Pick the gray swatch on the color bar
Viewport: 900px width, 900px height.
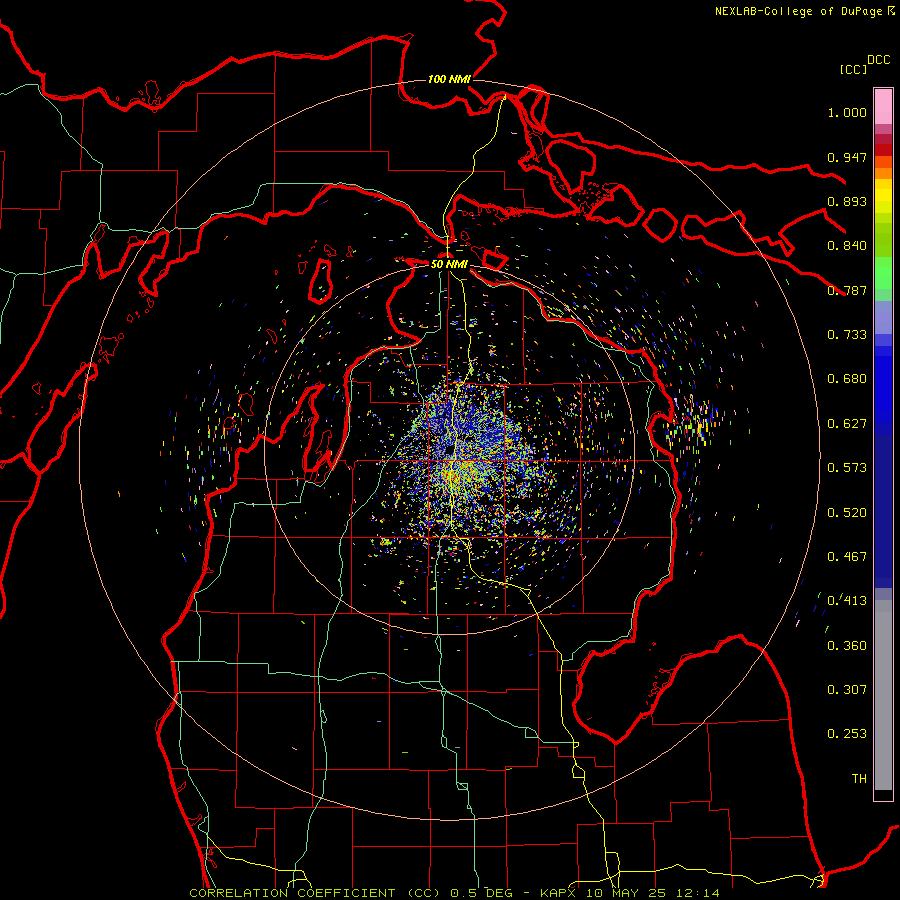pyautogui.click(x=883, y=695)
